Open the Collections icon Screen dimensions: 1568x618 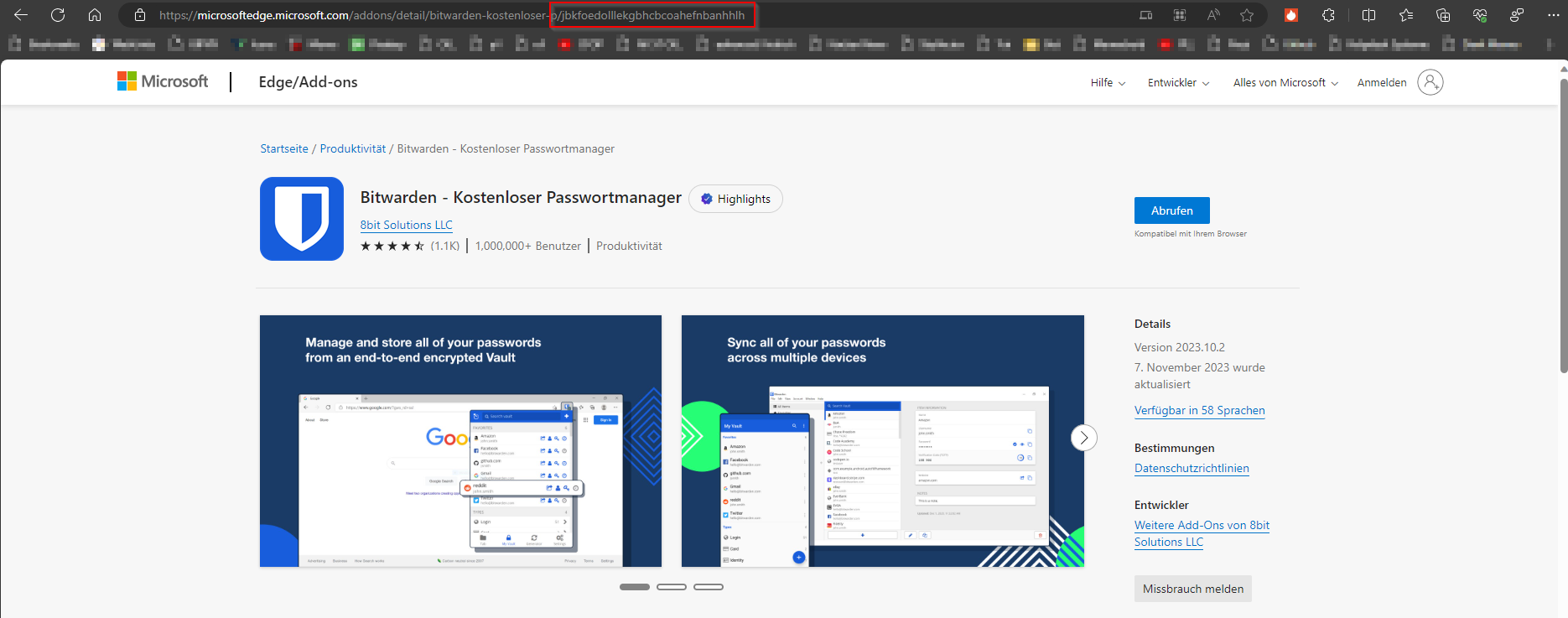click(x=1443, y=15)
